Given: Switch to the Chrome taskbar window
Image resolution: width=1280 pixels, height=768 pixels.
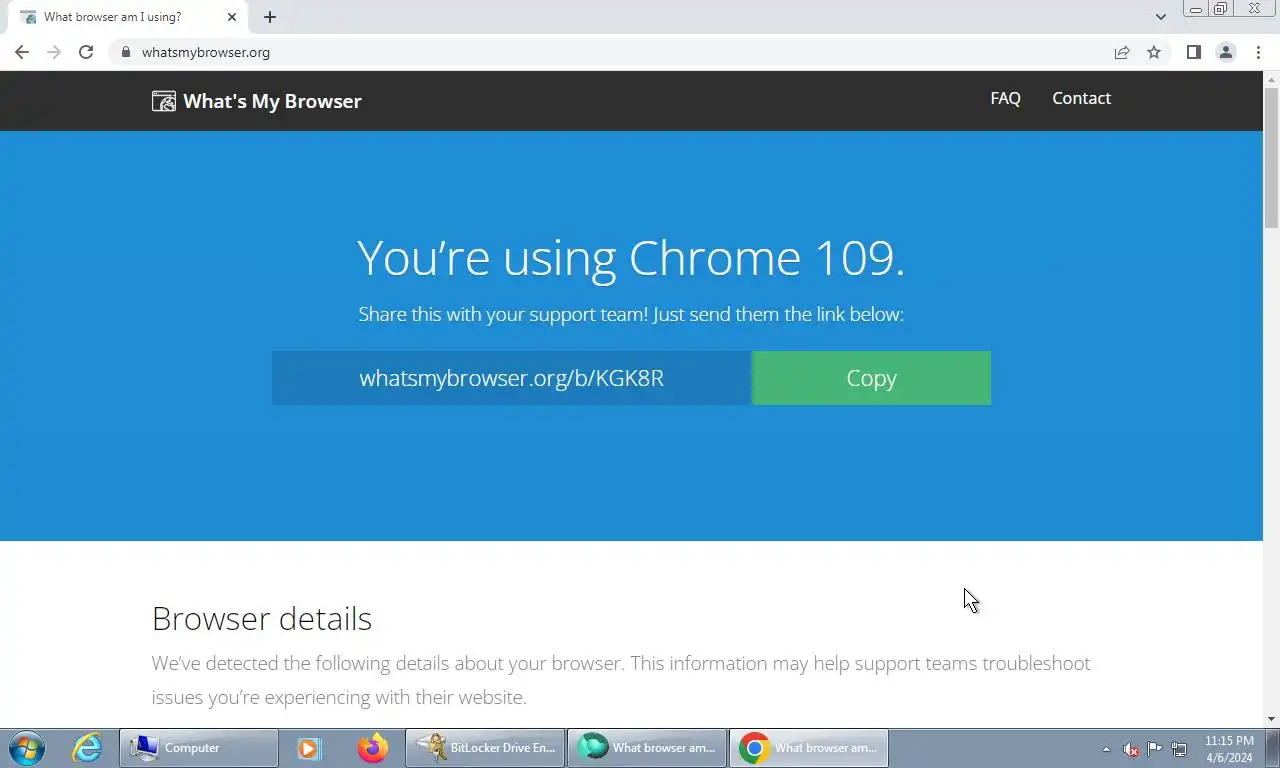Looking at the screenshot, I should (x=809, y=748).
